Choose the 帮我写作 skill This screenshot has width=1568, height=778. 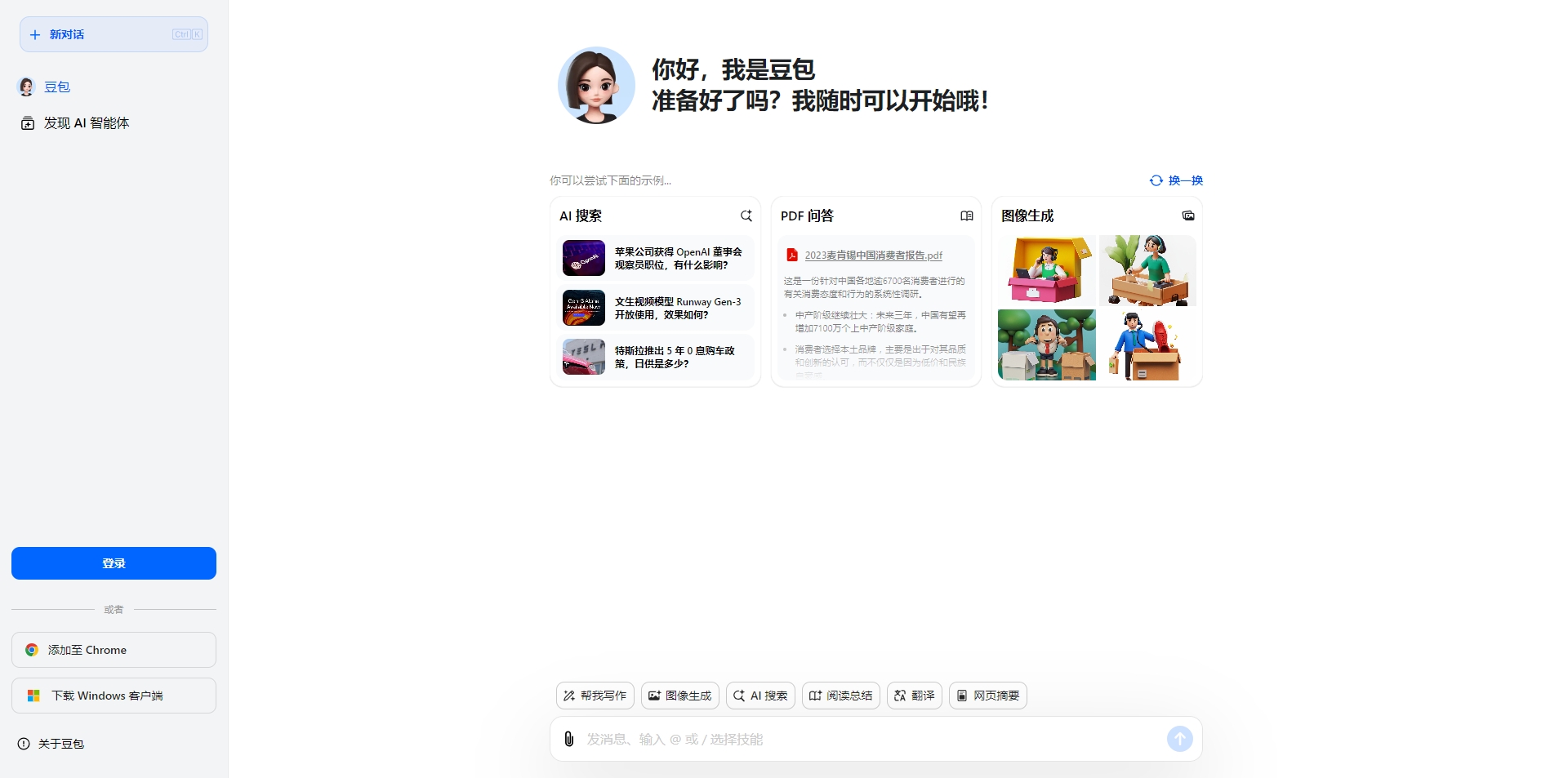[595, 696]
